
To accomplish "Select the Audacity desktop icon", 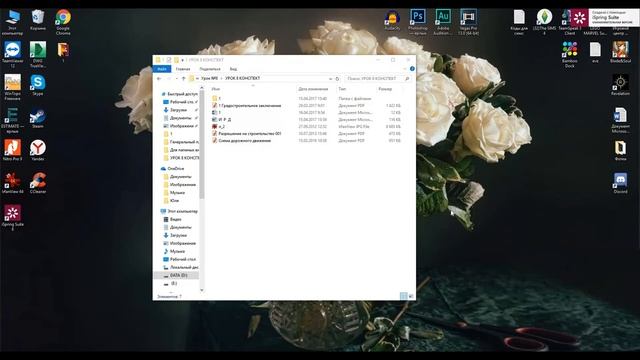I will [392, 20].
